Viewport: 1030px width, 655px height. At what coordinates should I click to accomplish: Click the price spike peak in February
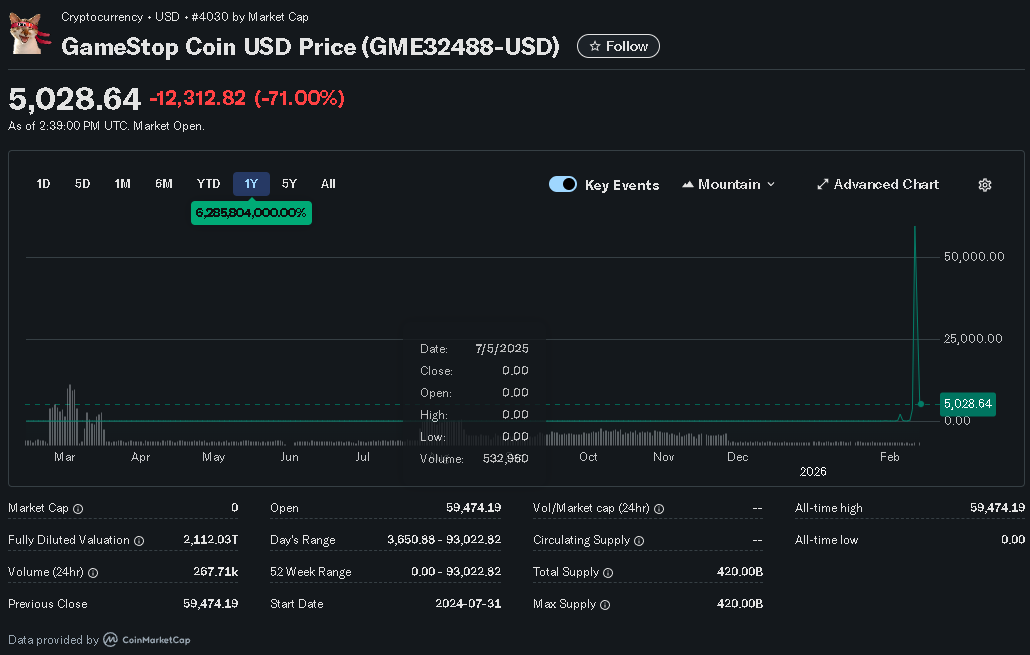pos(914,229)
